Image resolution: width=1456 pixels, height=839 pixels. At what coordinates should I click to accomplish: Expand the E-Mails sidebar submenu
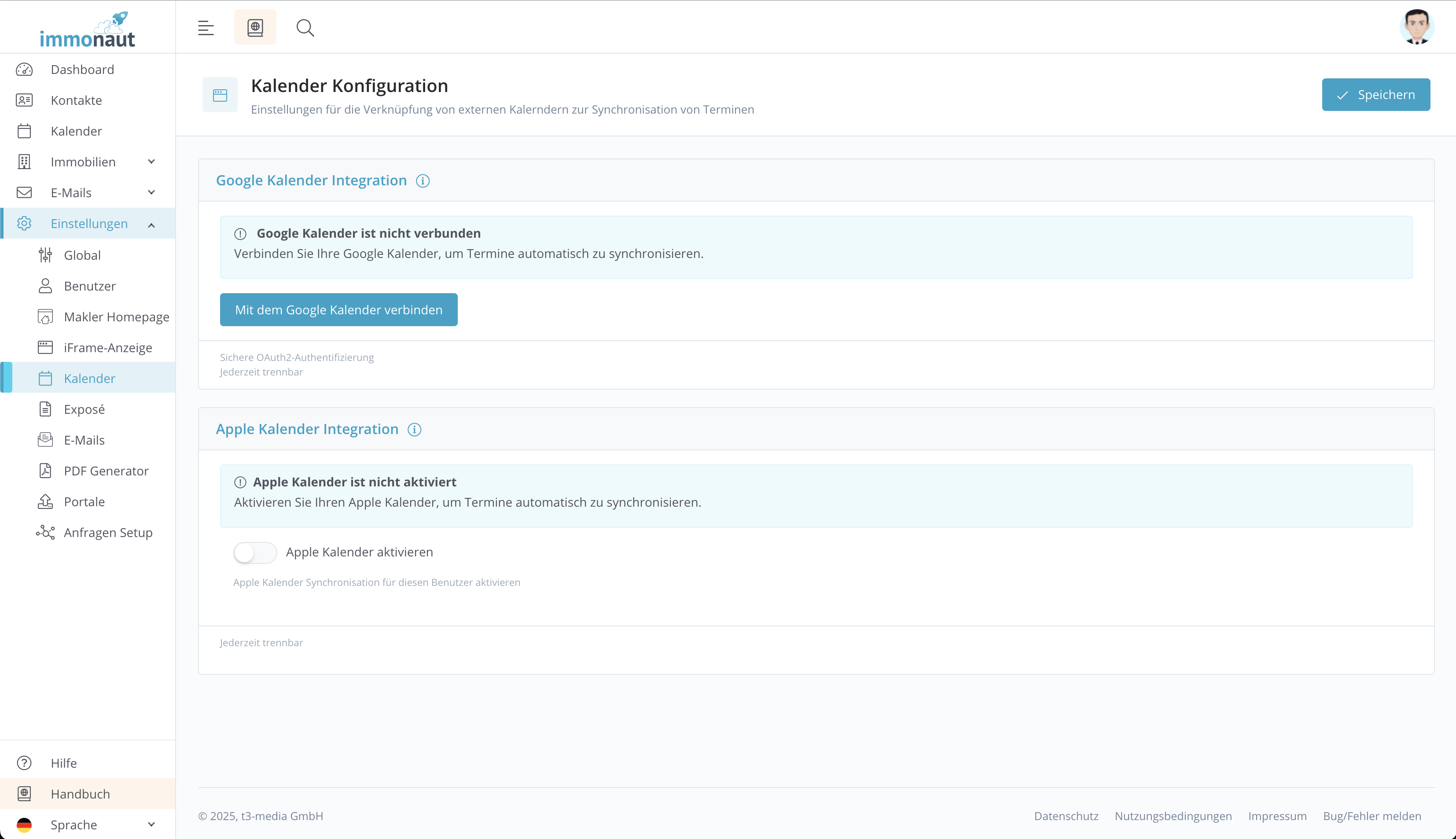pos(151,192)
